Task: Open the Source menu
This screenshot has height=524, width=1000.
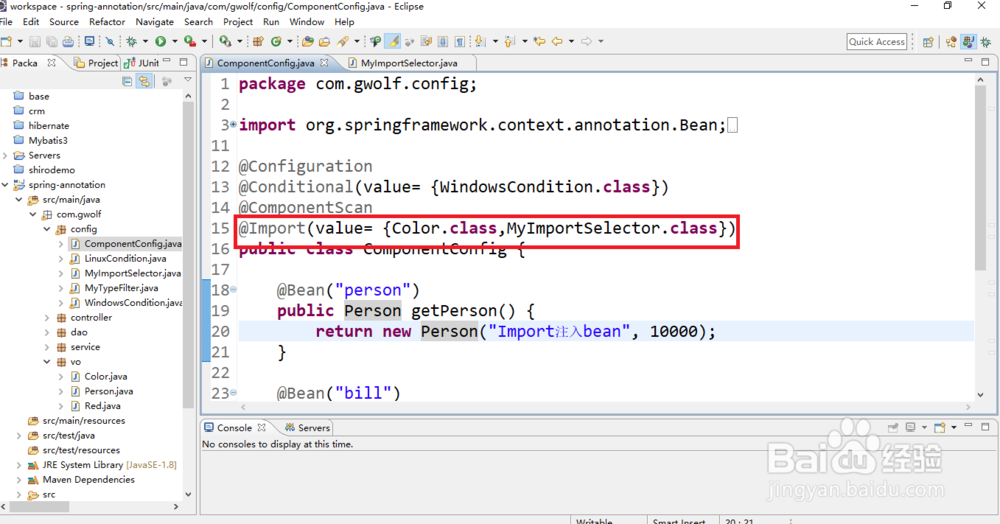Action: pos(64,22)
